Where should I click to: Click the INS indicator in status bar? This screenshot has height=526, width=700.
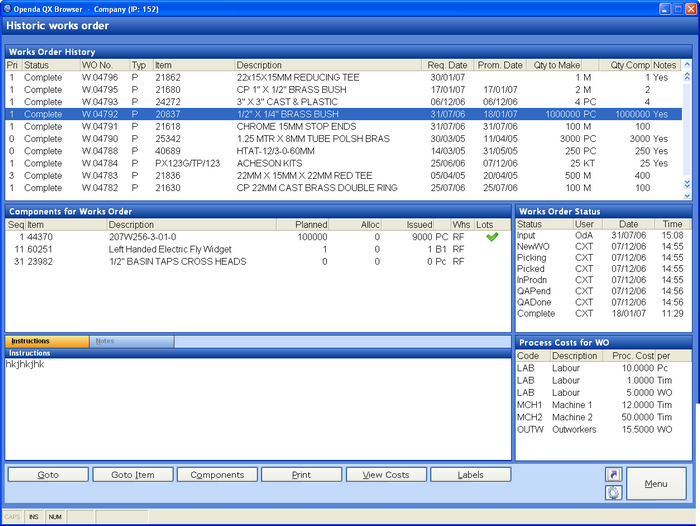[34, 517]
